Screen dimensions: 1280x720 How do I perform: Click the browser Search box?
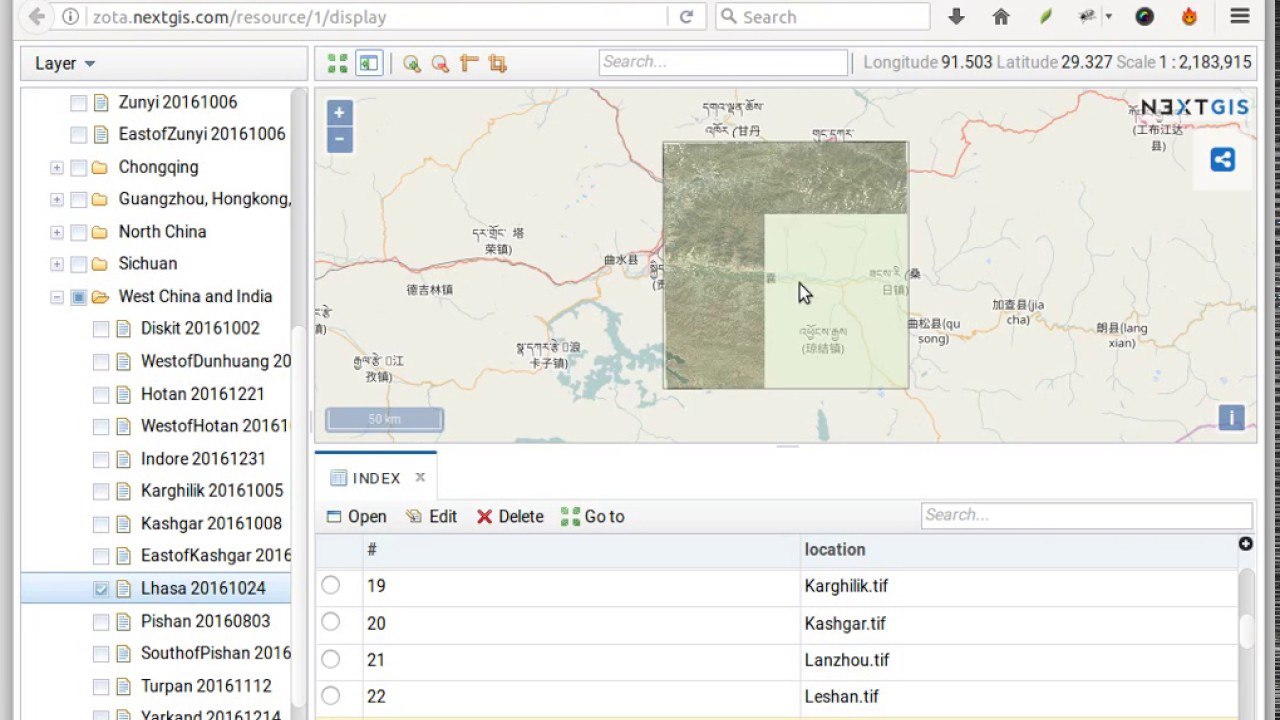822,17
